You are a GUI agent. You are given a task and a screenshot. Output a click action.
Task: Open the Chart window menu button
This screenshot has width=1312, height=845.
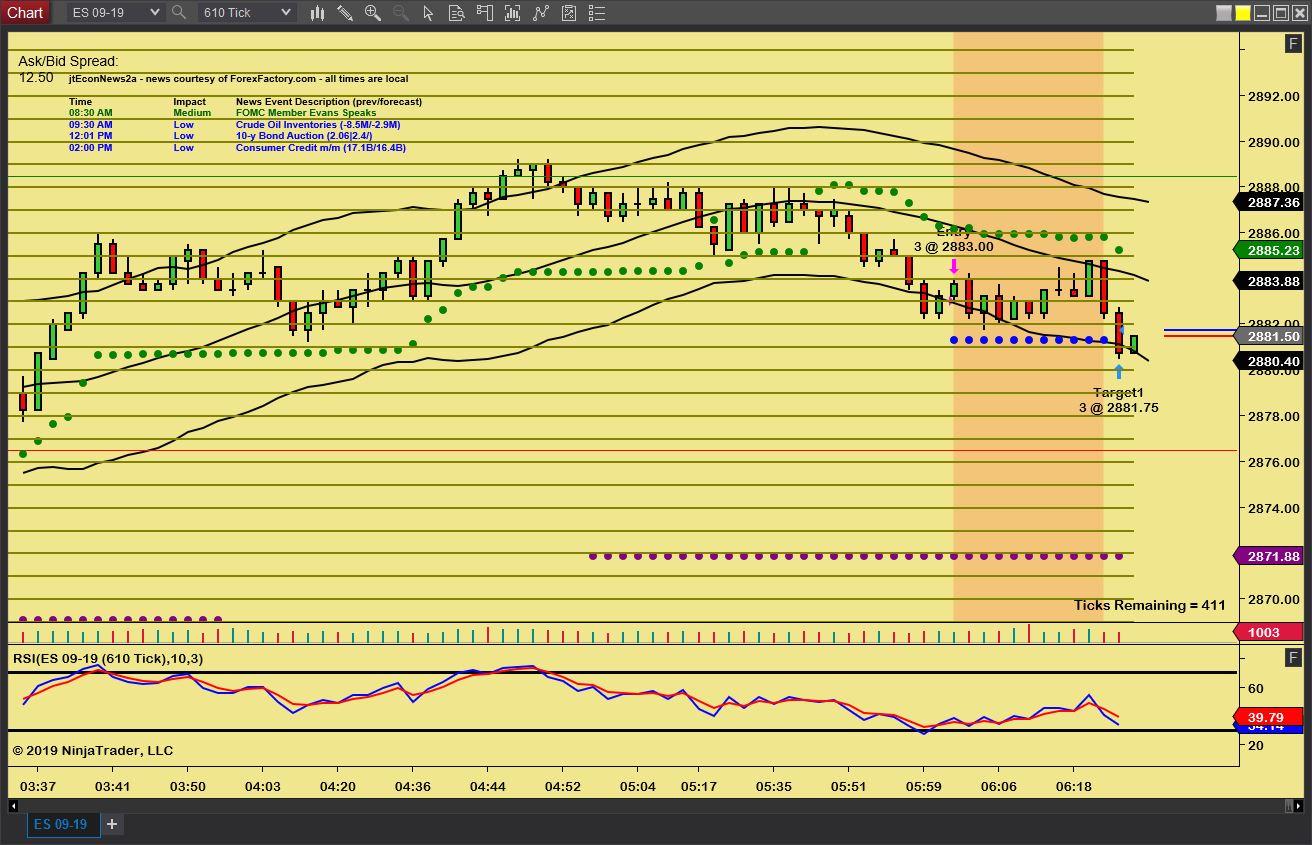pyautogui.click(x=26, y=12)
